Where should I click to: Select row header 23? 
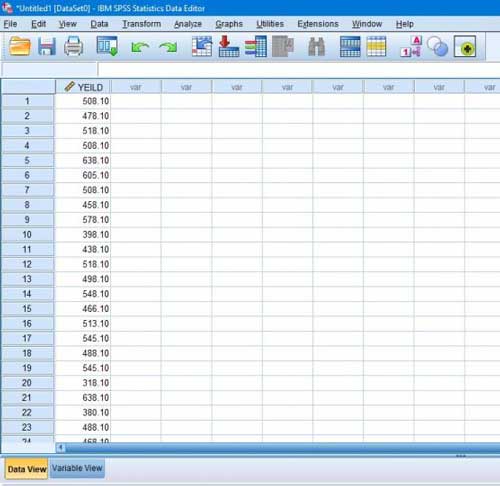point(27,427)
